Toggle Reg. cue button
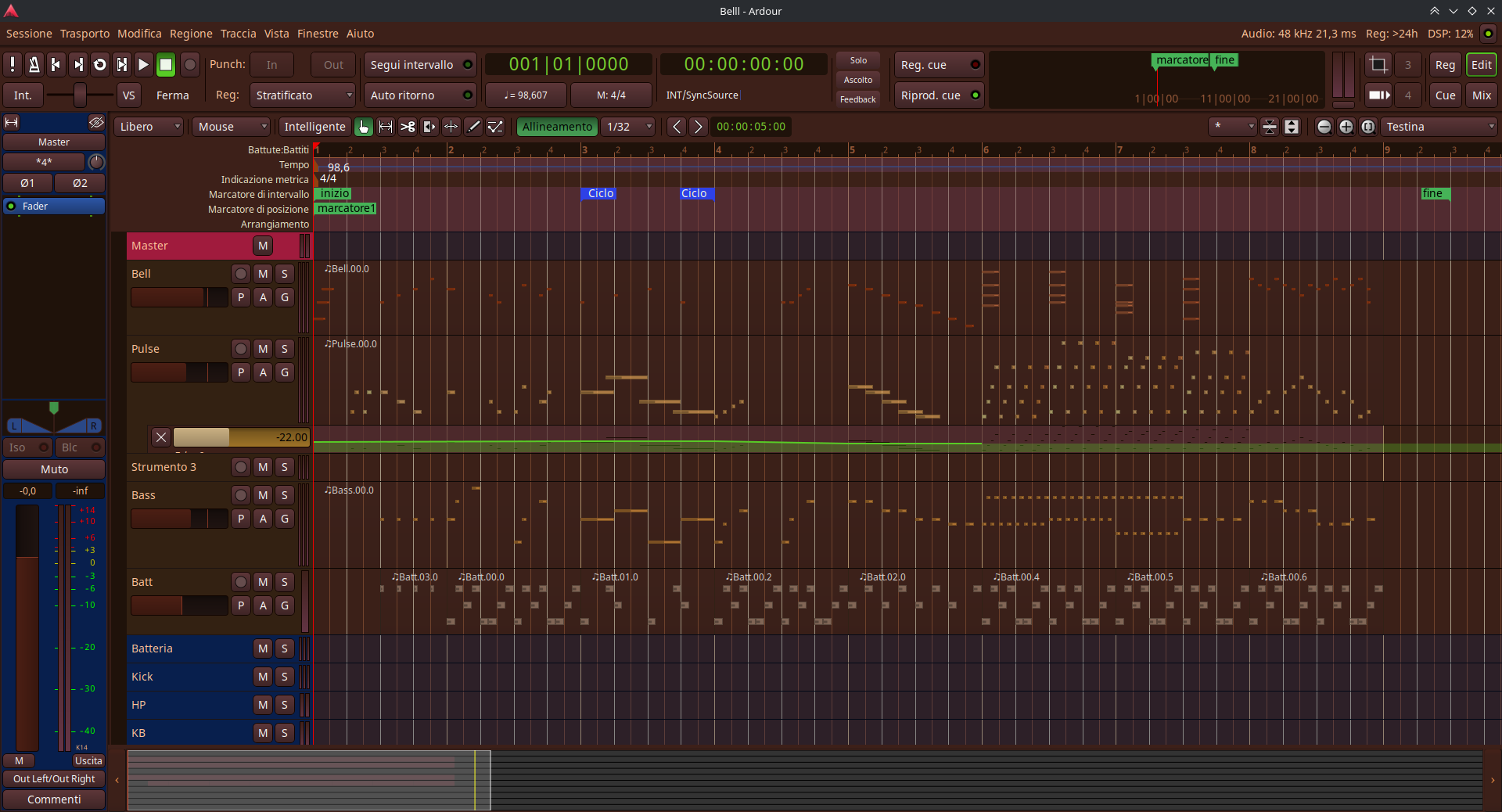The width and height of the screenshot is (1502, 812). pyautogui.click(x=940, y=65)
